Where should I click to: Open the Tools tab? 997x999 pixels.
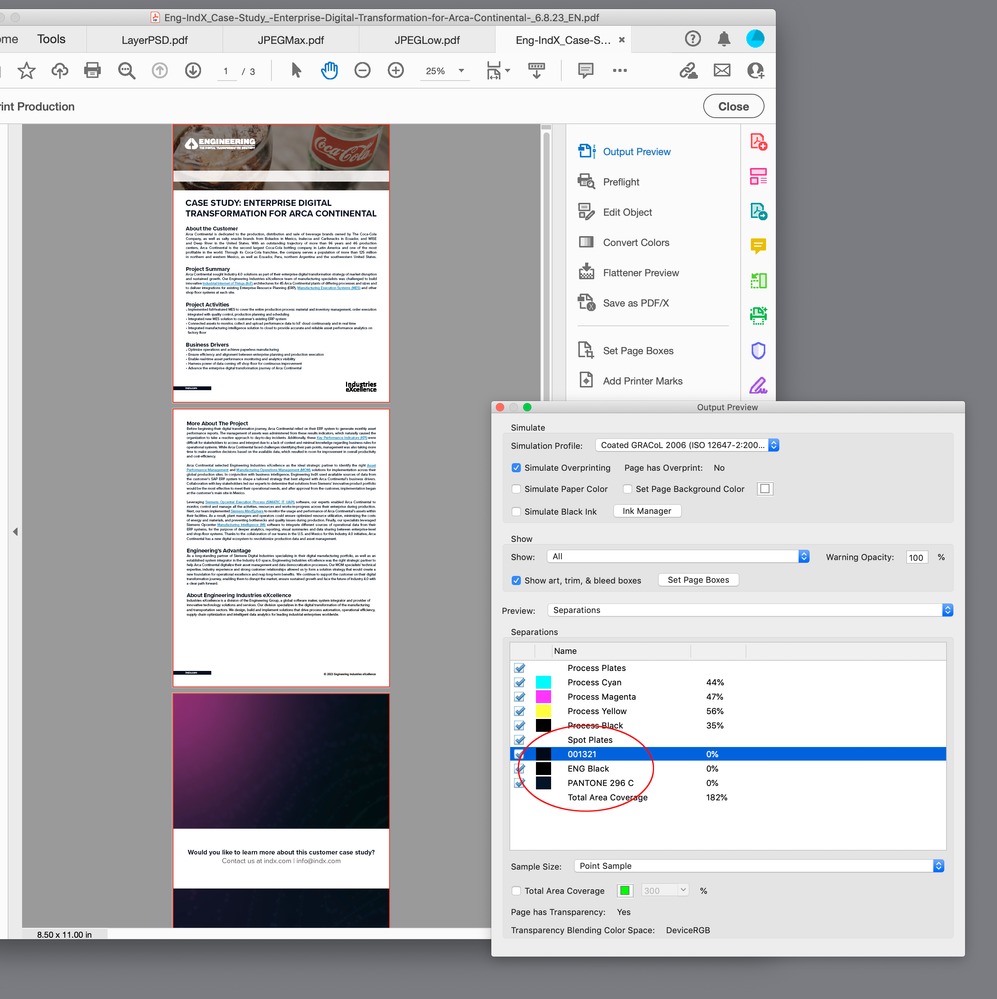[51, 39]
